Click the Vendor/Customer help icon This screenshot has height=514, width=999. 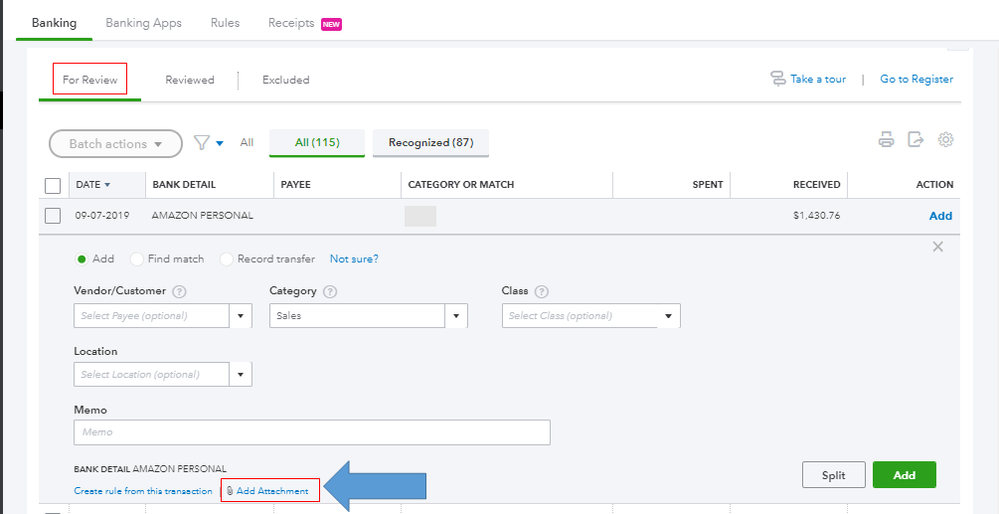click(x=179, y=292)
